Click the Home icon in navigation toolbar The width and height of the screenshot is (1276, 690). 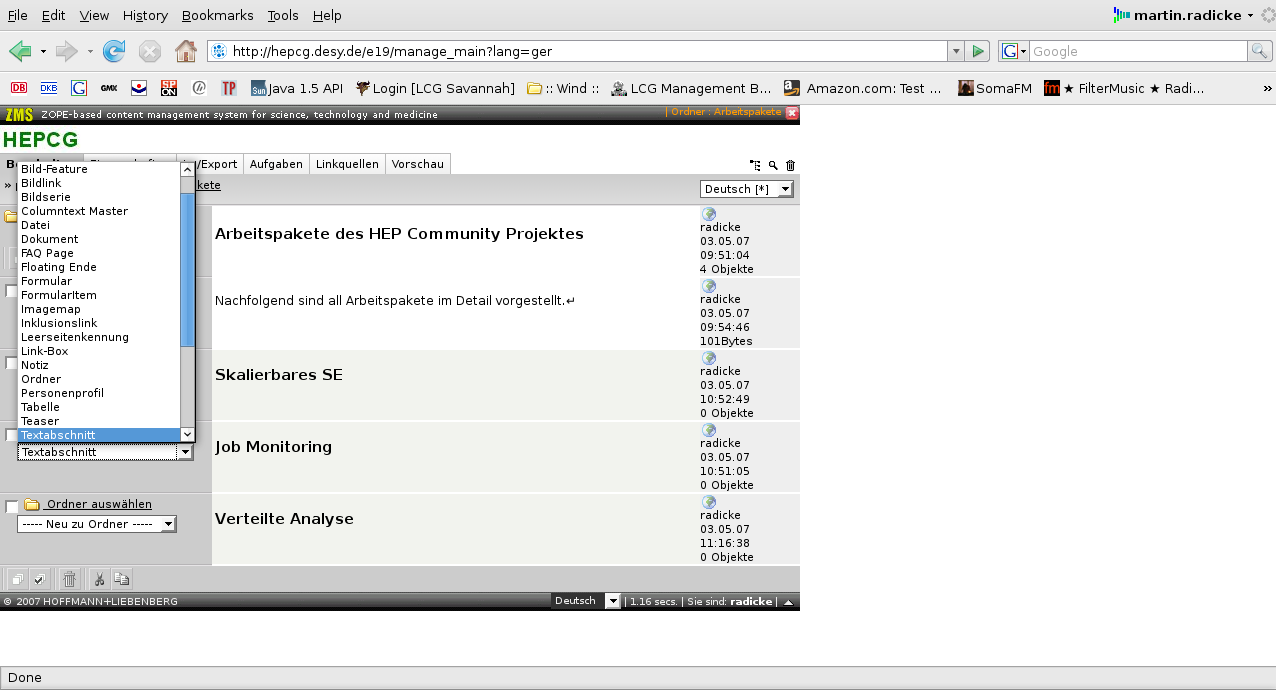pos(185,51)
